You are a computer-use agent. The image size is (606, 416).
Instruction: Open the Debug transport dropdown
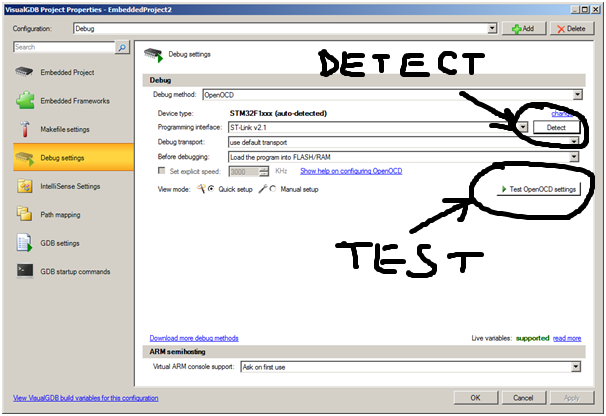(x=574, y=142)
